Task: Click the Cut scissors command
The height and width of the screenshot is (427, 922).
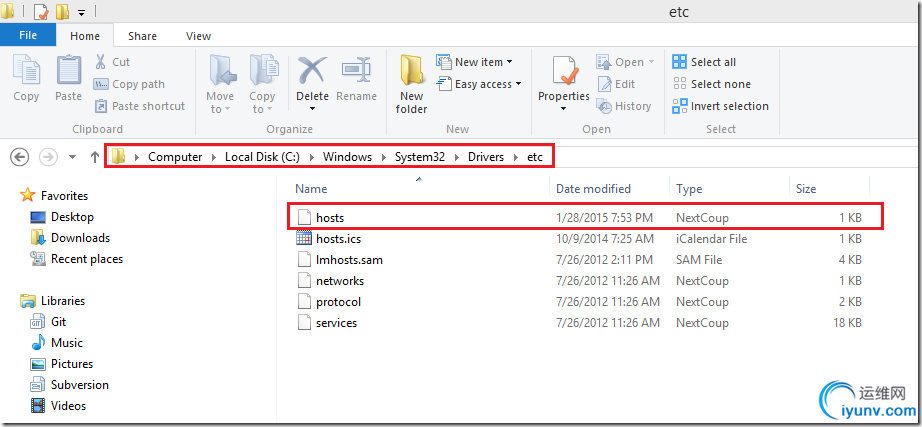Action: [x=112, y=62]
